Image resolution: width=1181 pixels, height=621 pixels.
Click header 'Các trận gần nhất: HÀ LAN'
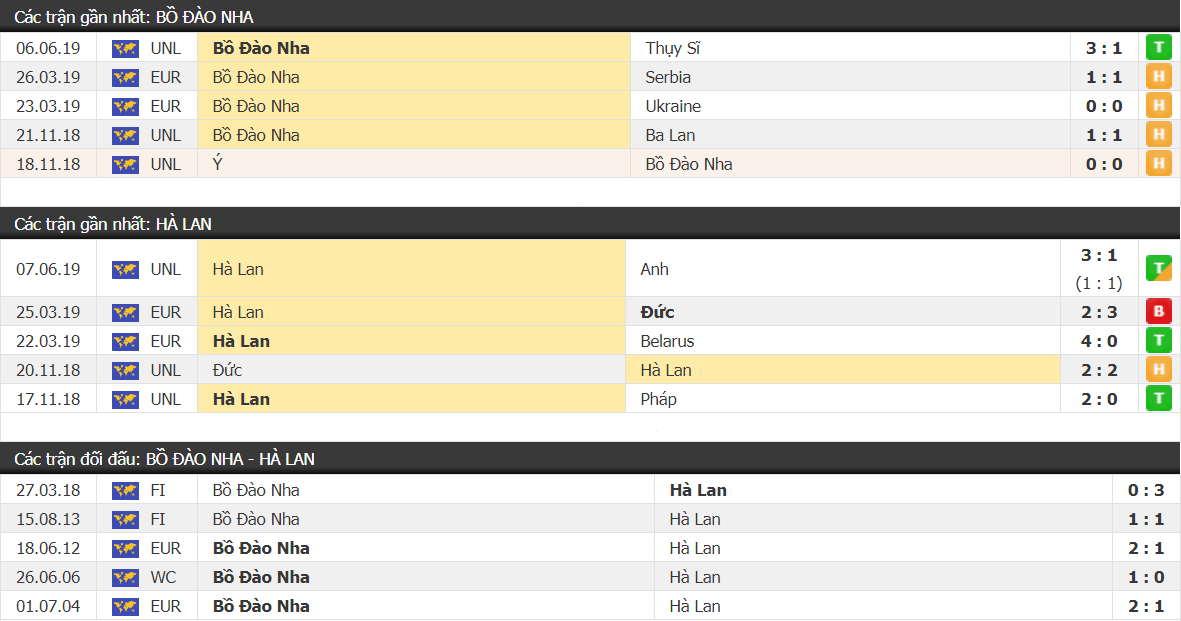[113, 224]
